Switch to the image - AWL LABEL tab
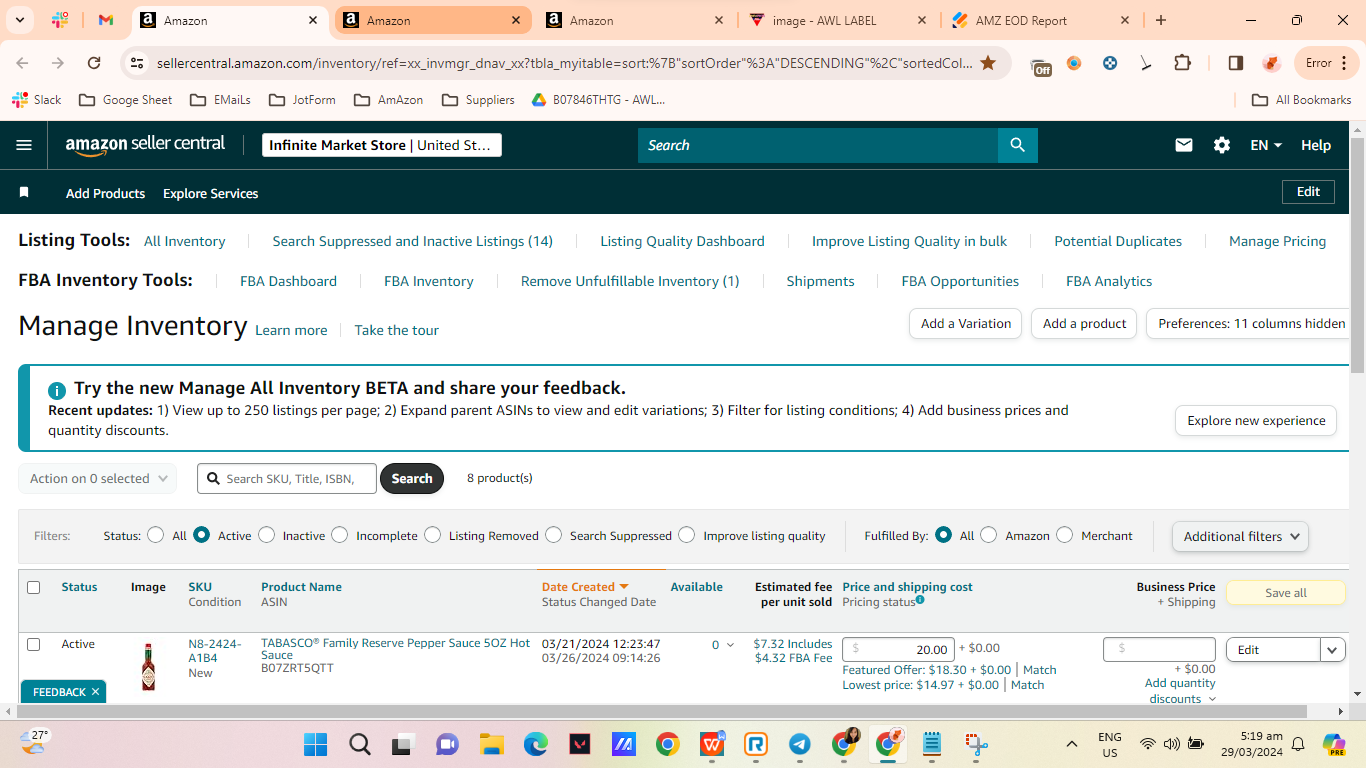 [839, 20]
